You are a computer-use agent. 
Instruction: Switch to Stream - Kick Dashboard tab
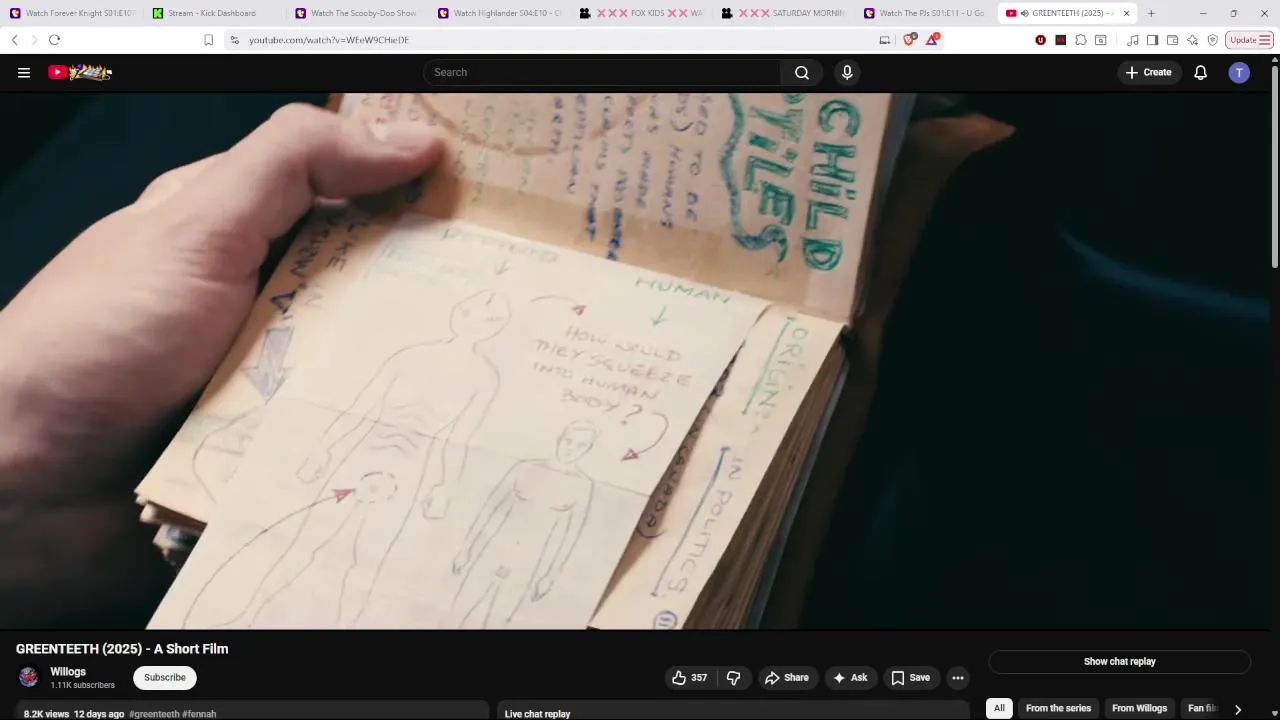(x=214, y=13)
